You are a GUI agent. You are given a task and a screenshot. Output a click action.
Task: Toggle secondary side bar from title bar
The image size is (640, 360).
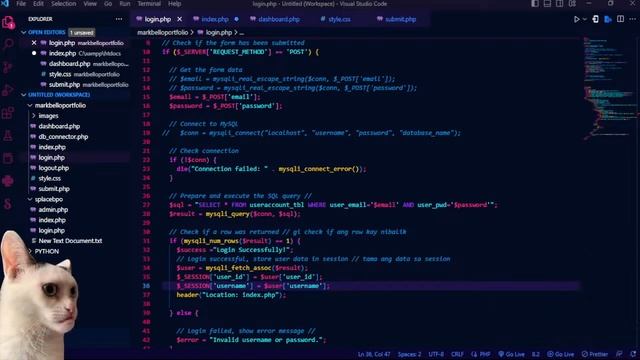pyautogui.click(x=560, y=4)
